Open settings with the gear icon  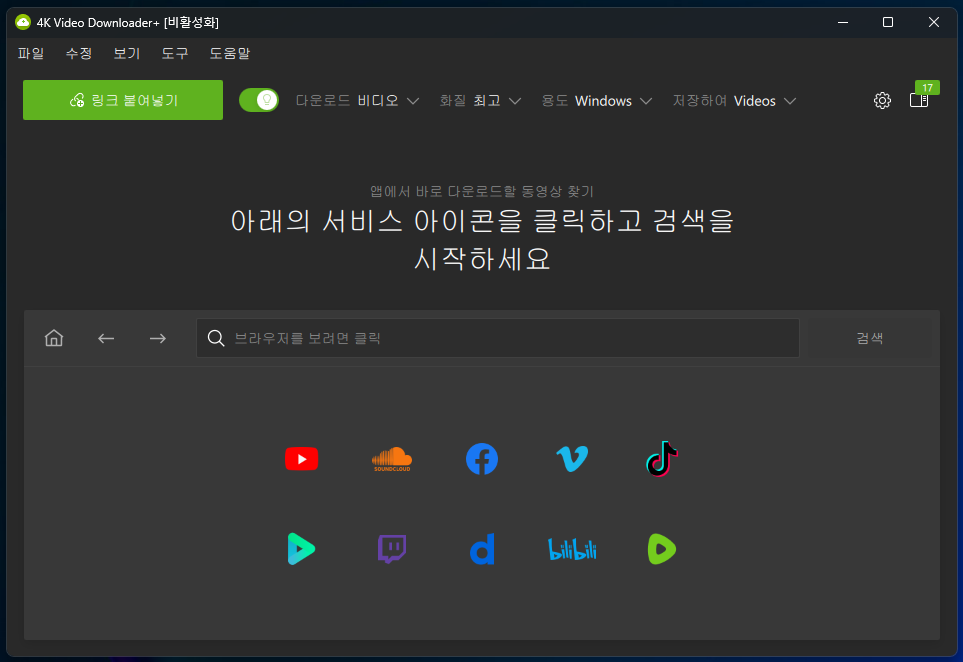[x=883, y=100]
